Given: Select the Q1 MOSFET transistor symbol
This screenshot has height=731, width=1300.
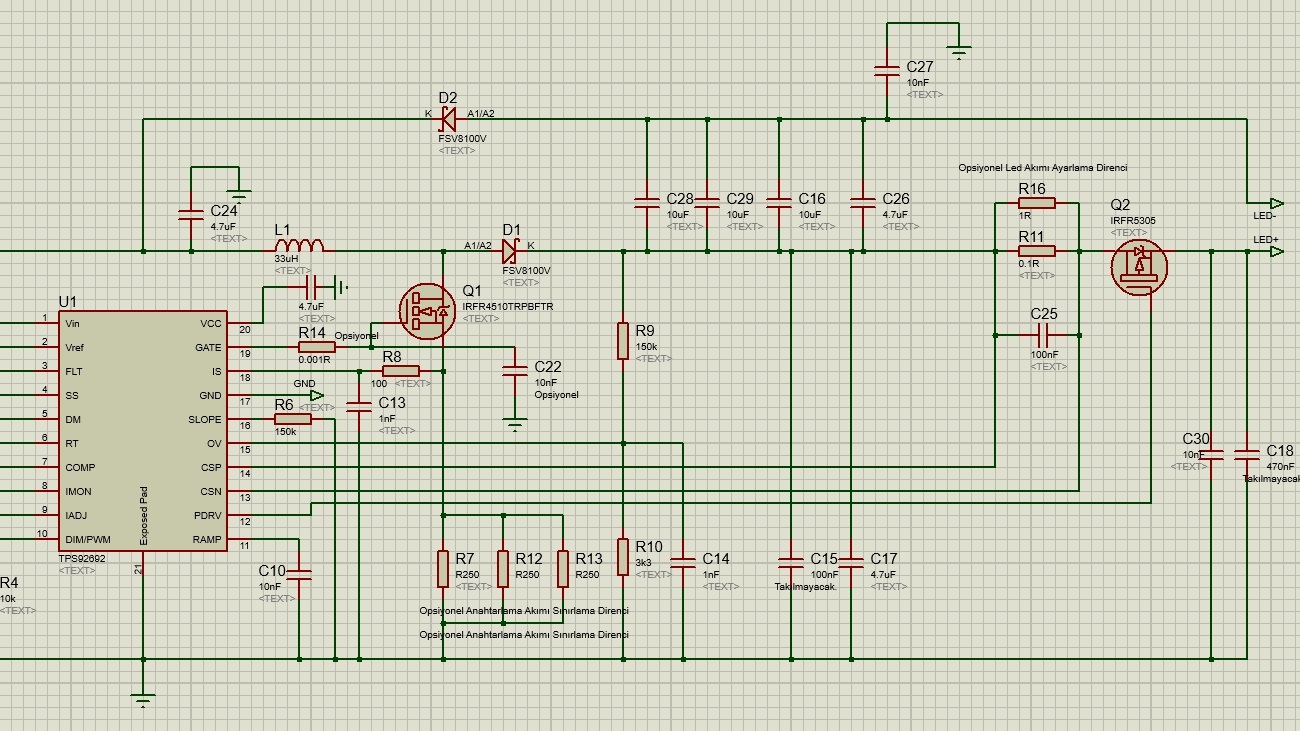Looking at the screenshot, I should [427, 311].
